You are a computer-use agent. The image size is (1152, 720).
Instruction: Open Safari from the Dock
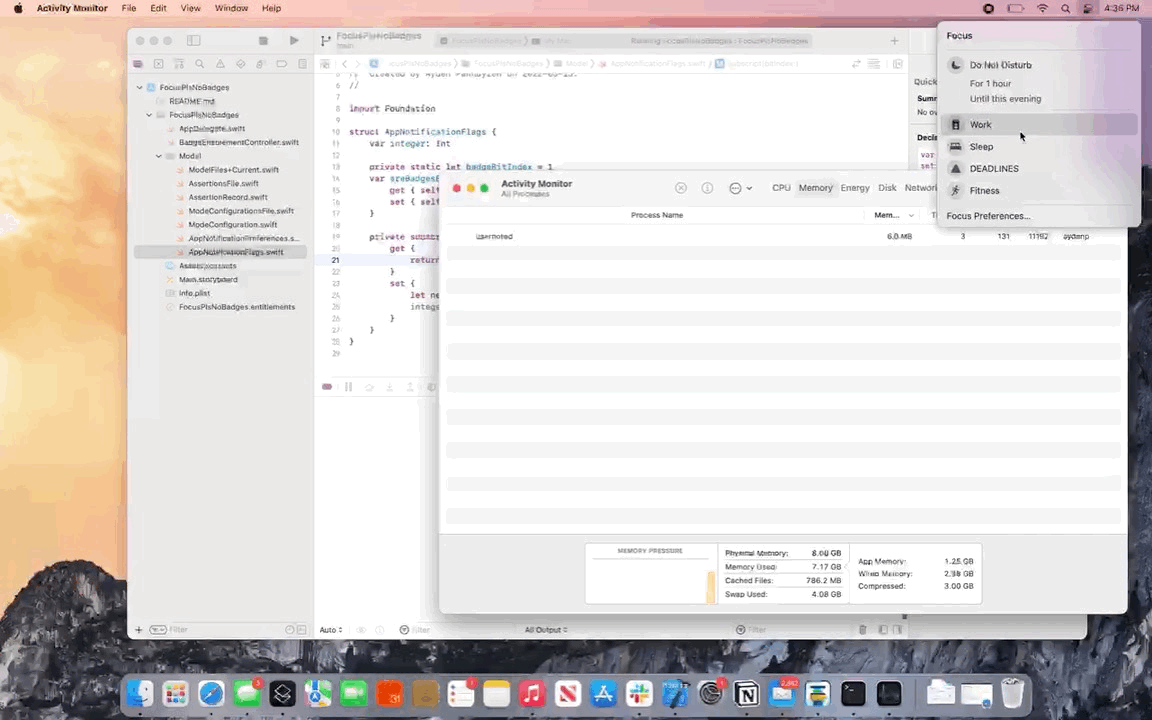tap(211, 694)
